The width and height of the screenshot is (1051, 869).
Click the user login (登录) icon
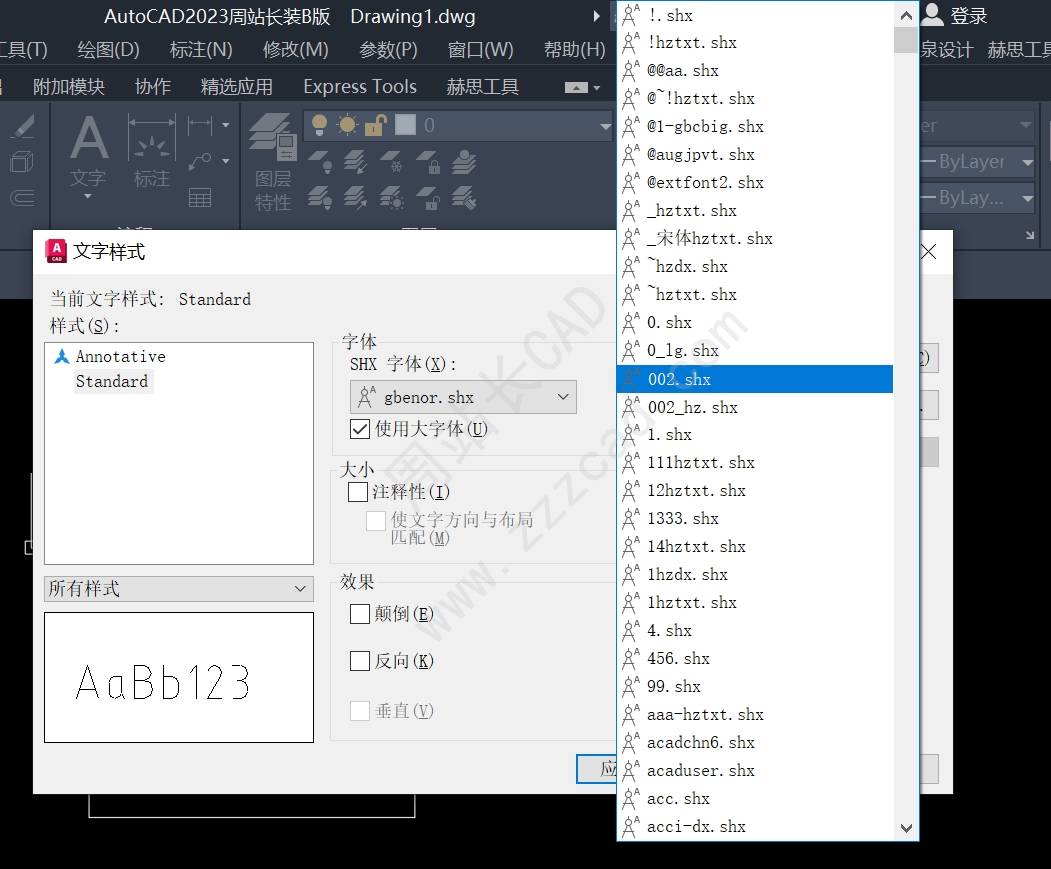(932, 15)
